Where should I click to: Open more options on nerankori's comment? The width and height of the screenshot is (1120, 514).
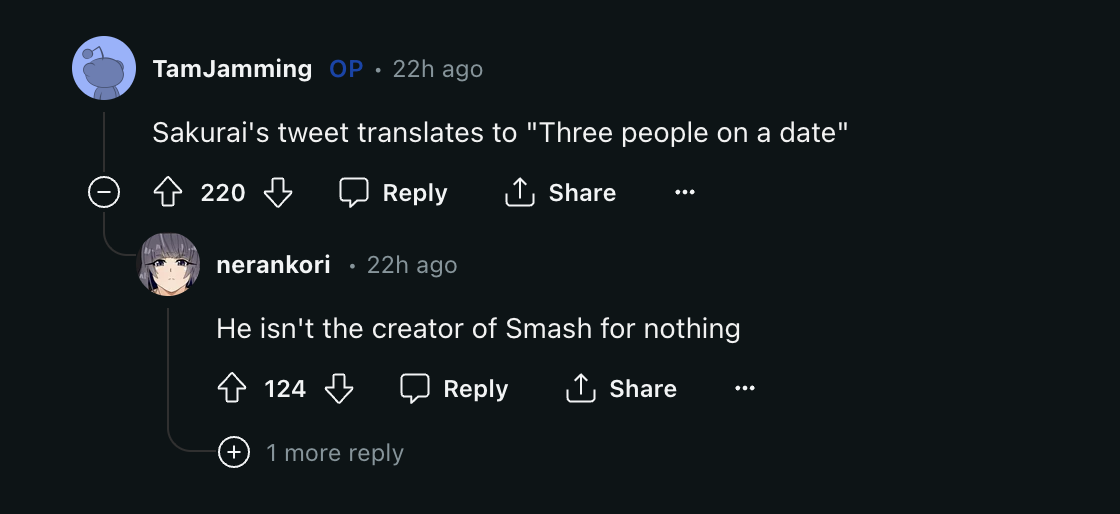tap(745, 389)
